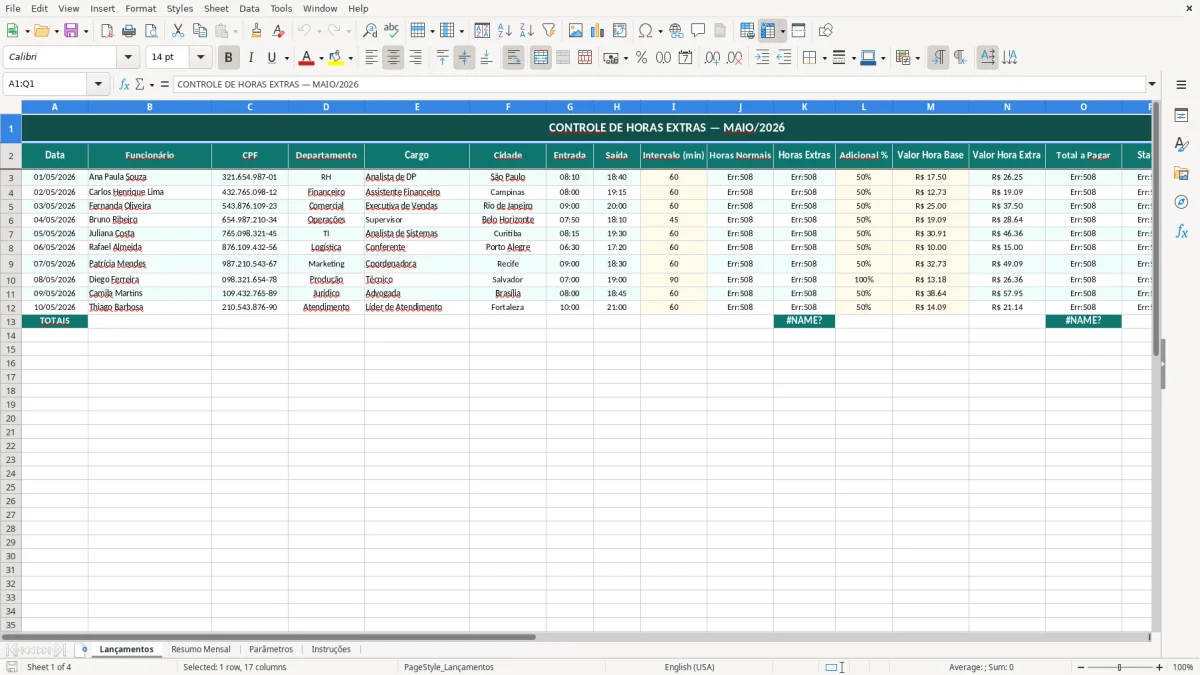Toggle Align Left button

pyautogui.click(x=371, y=58)
